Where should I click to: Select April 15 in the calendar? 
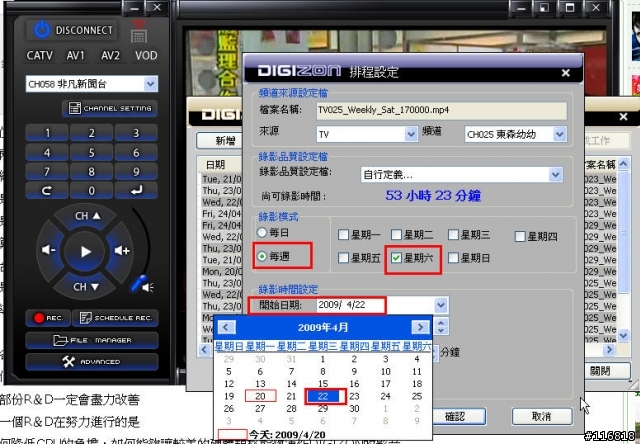(323, 384)
